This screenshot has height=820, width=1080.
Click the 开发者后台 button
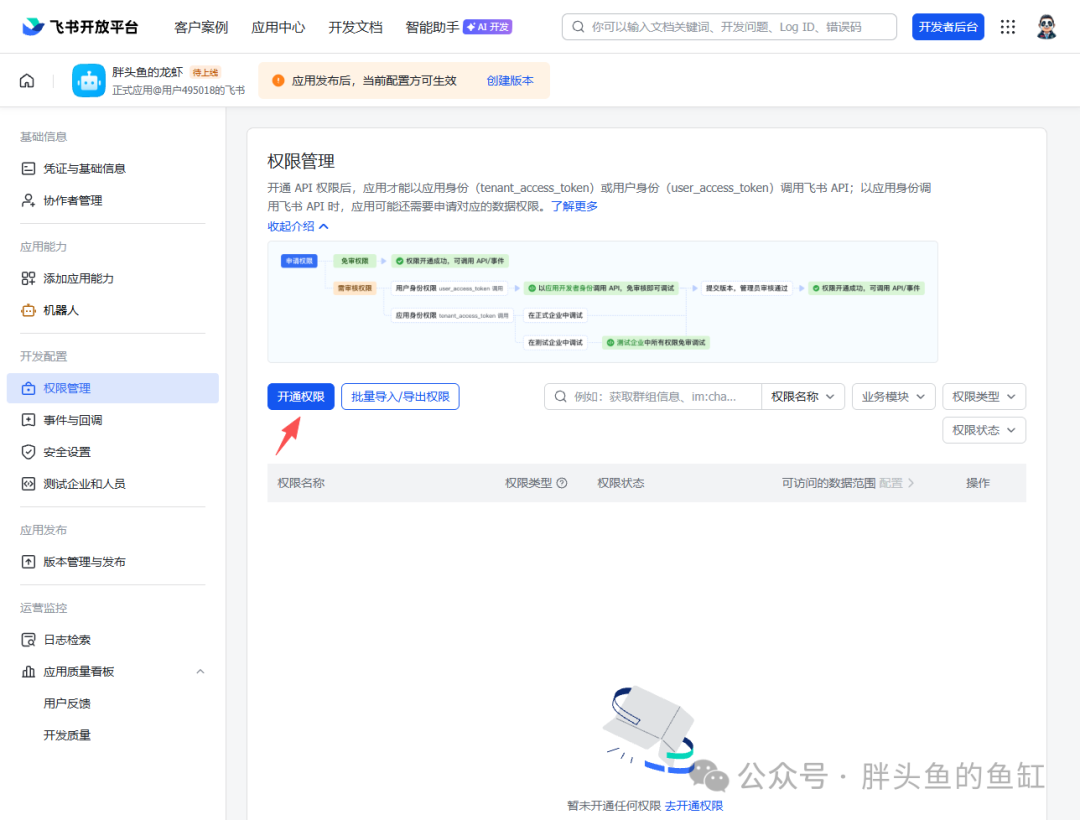click(948, 27)
